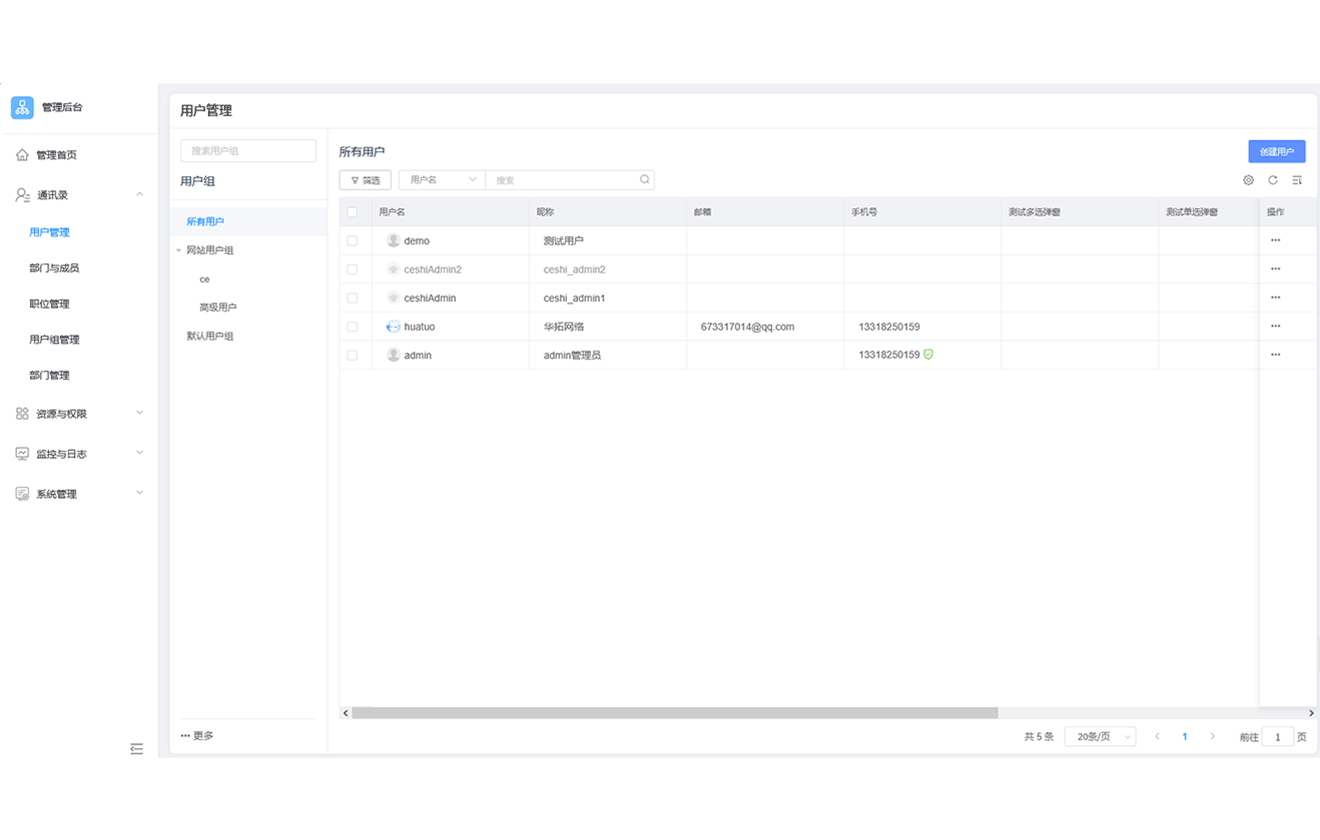Click the horizontal table scrollbar
The image size is (1320, 840).
[x=675, y=713]
